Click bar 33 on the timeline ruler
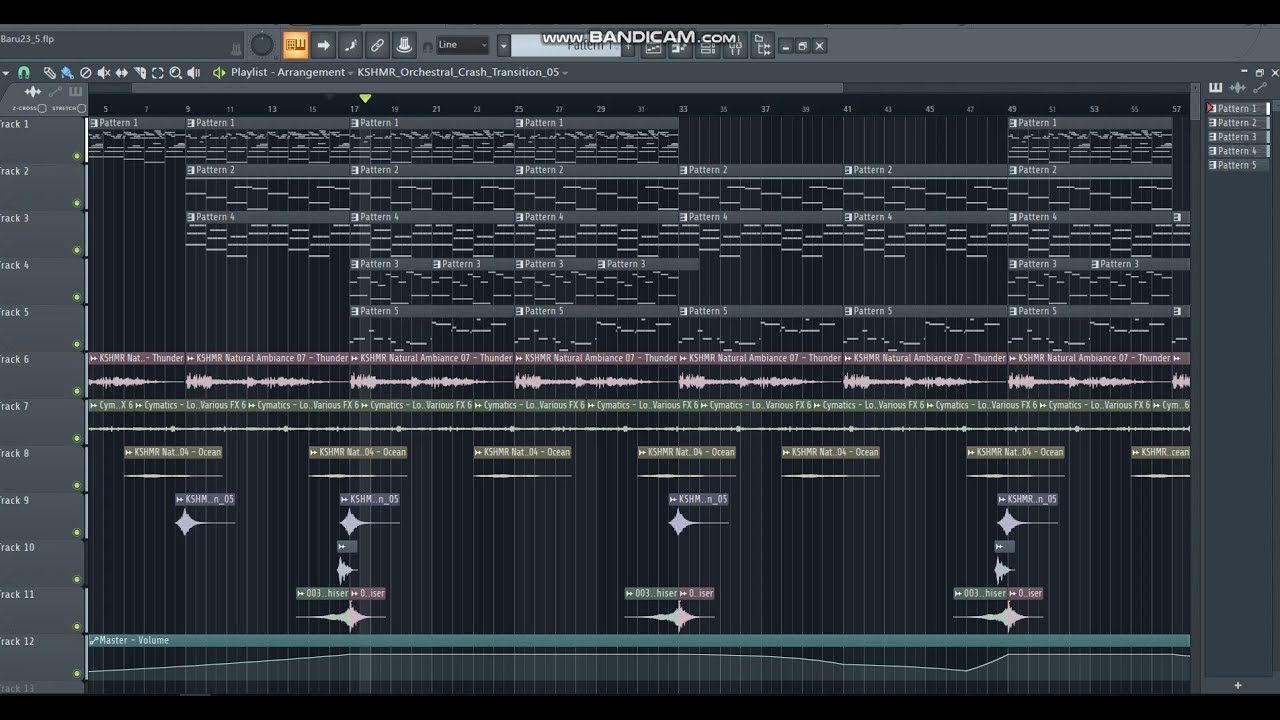 tap(683, 108)
